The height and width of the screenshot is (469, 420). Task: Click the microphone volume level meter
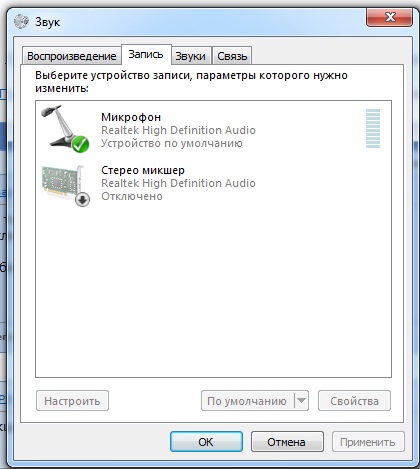tap(373, 128)
